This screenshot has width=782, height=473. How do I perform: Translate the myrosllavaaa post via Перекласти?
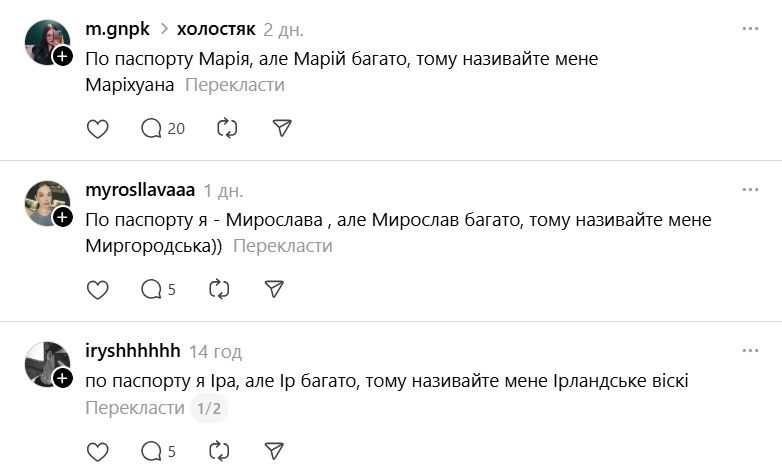(282, 246)
